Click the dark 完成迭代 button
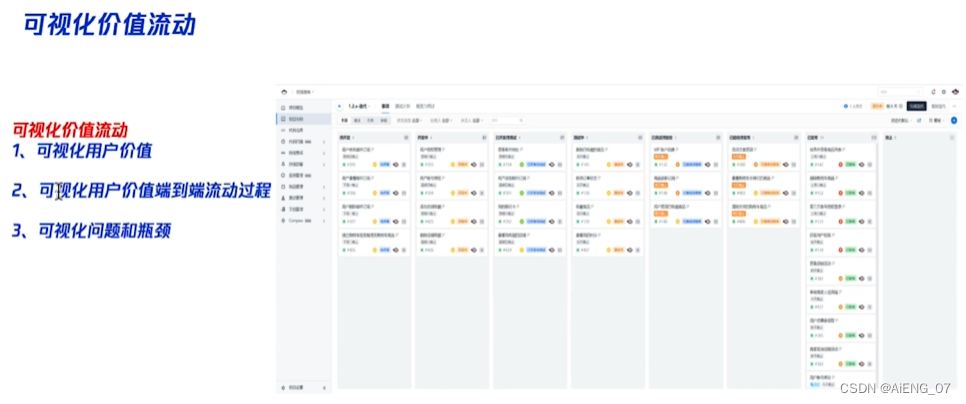This screenshot has height=404, width=966. [916, 106]
